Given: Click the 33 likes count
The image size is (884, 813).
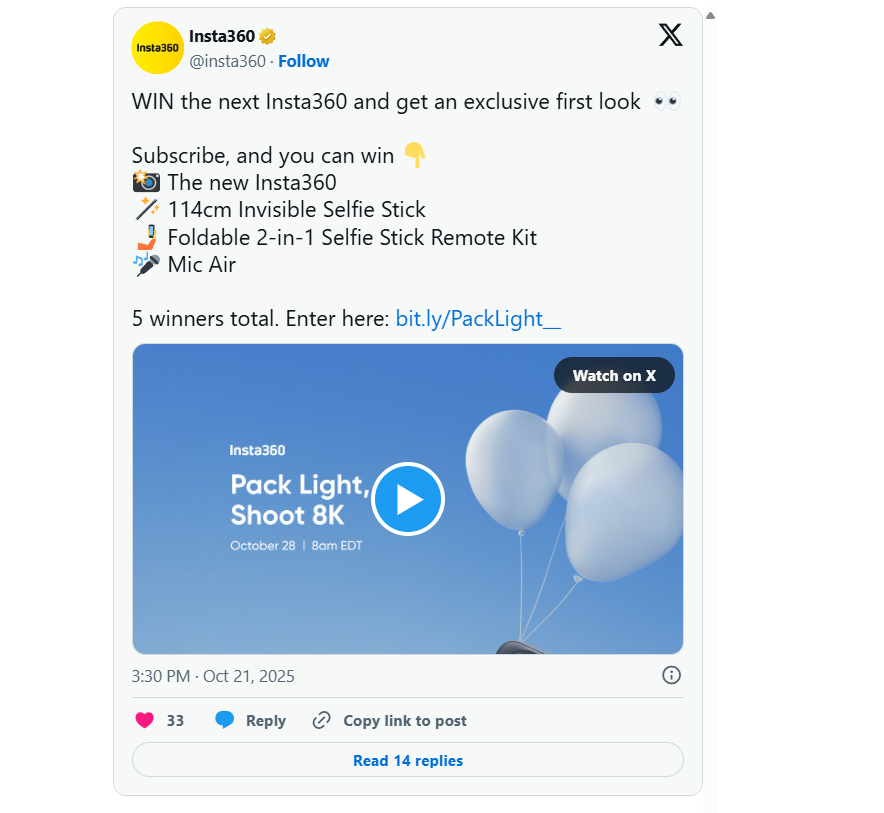Looking at the screenshot, I should tap(175, 720).
